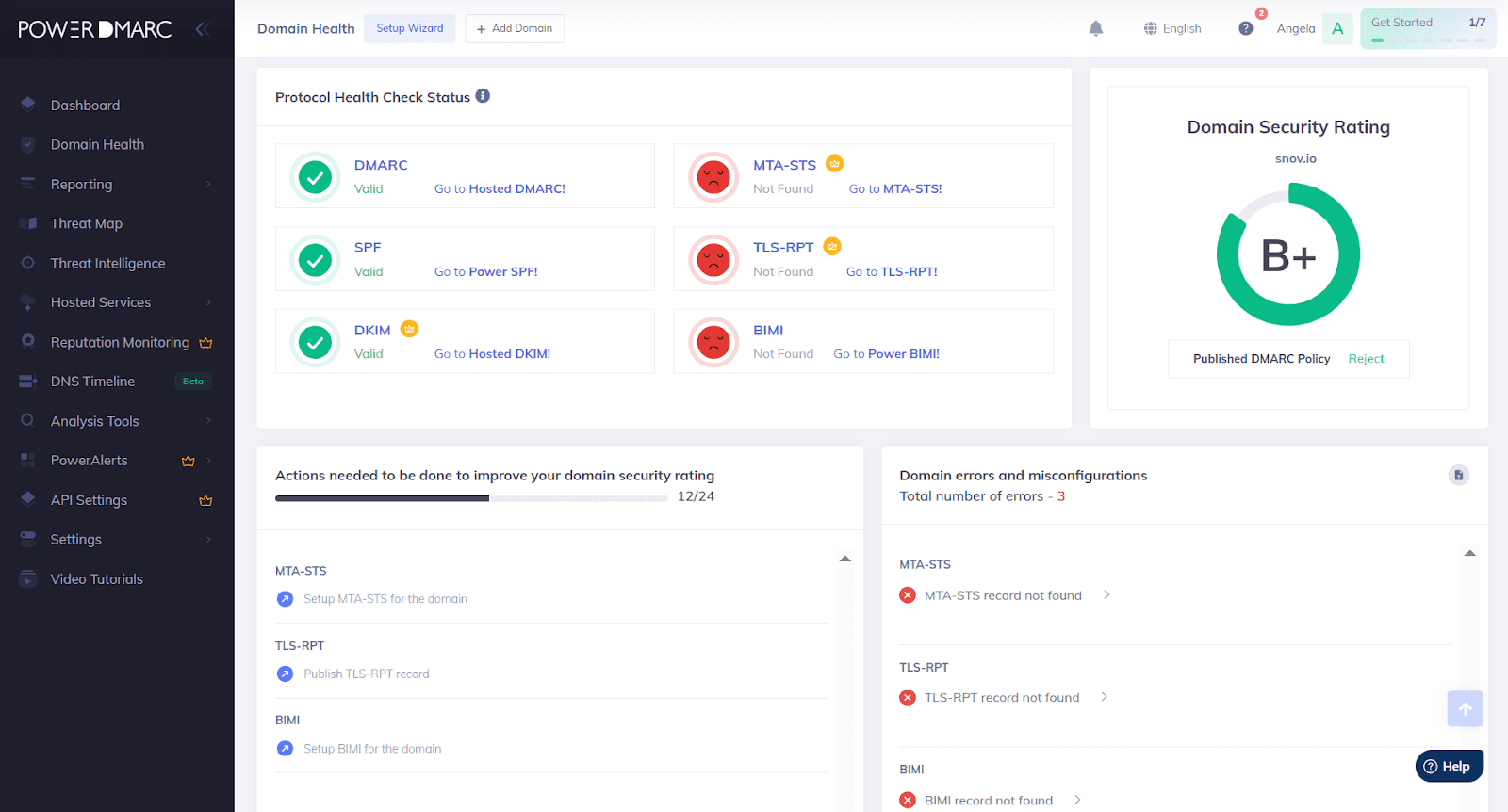
Task: Click the scroll-to-top arrow button
Action: pyautogui.click(x=1465, y=708)
